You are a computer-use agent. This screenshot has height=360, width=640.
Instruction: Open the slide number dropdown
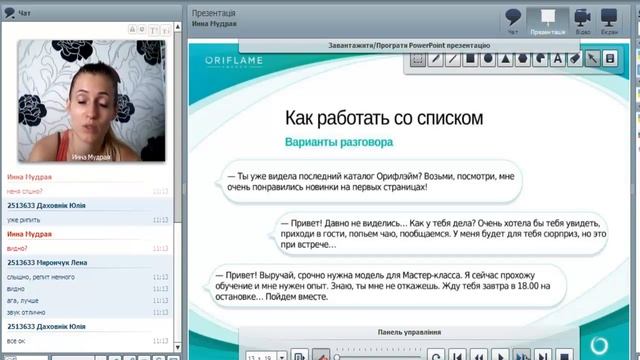click(282, 357)
